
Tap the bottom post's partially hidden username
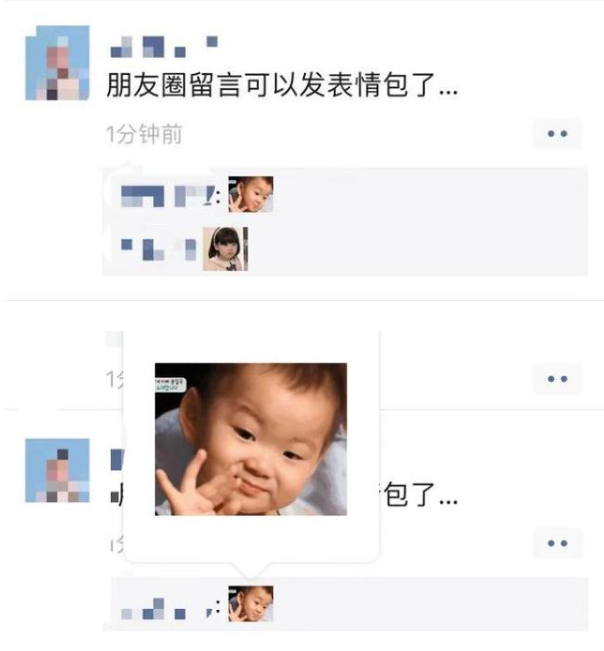point(117,459)
